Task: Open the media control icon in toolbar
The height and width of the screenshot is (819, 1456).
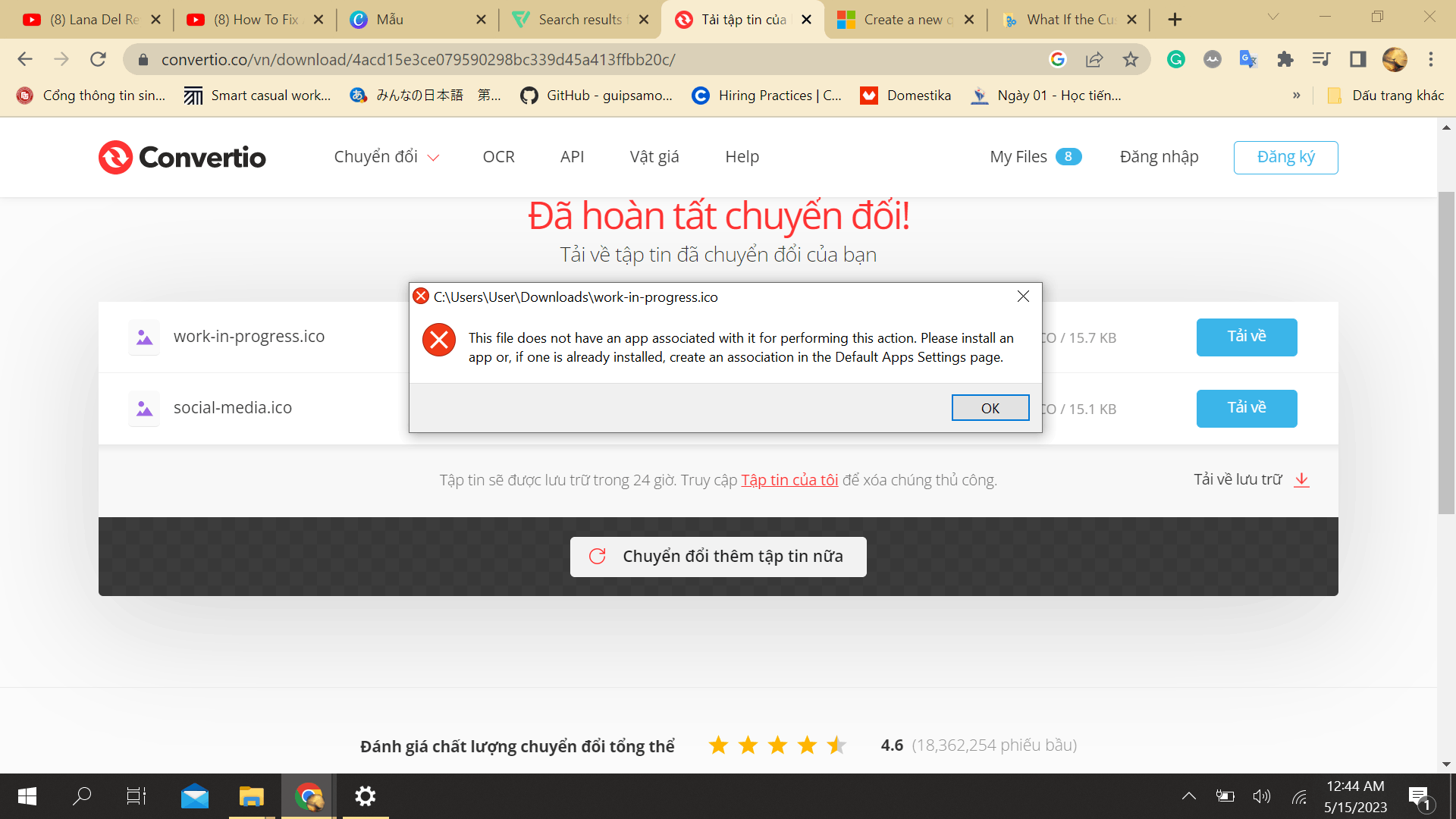Action: 1321,59
